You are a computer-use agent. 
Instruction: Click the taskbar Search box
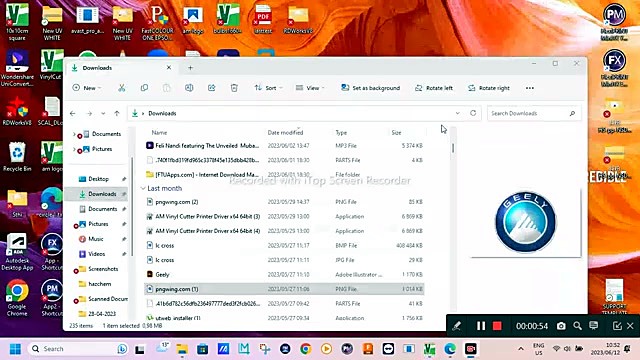(x=77, y=349)
